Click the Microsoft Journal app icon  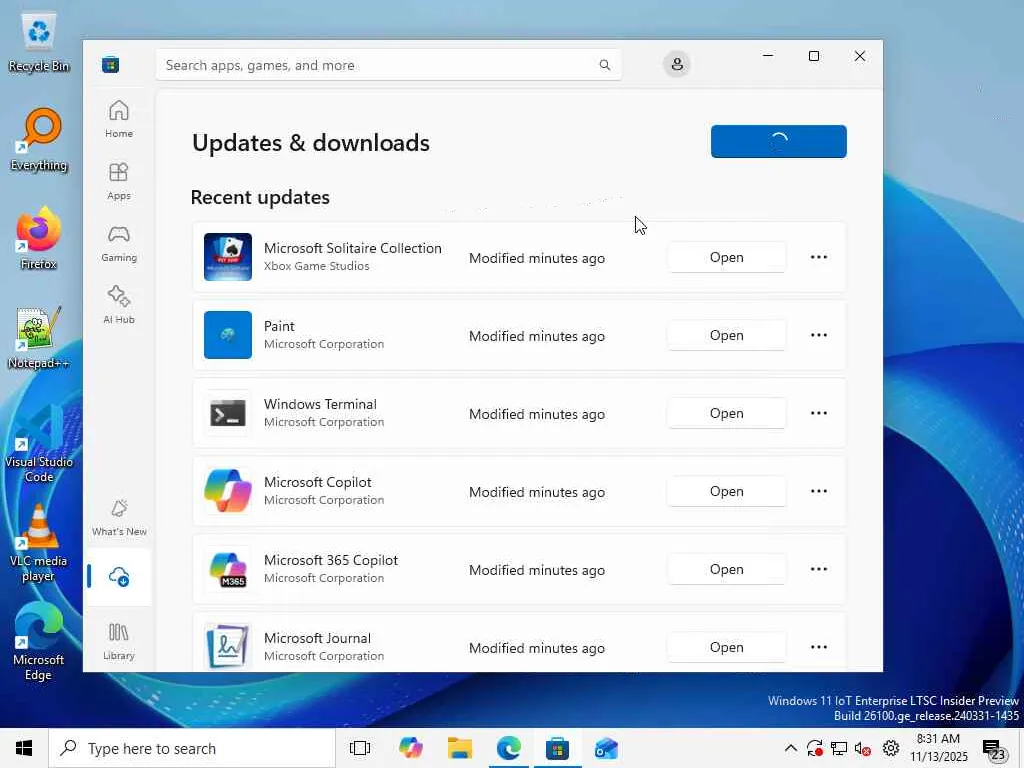pos(228,647)
